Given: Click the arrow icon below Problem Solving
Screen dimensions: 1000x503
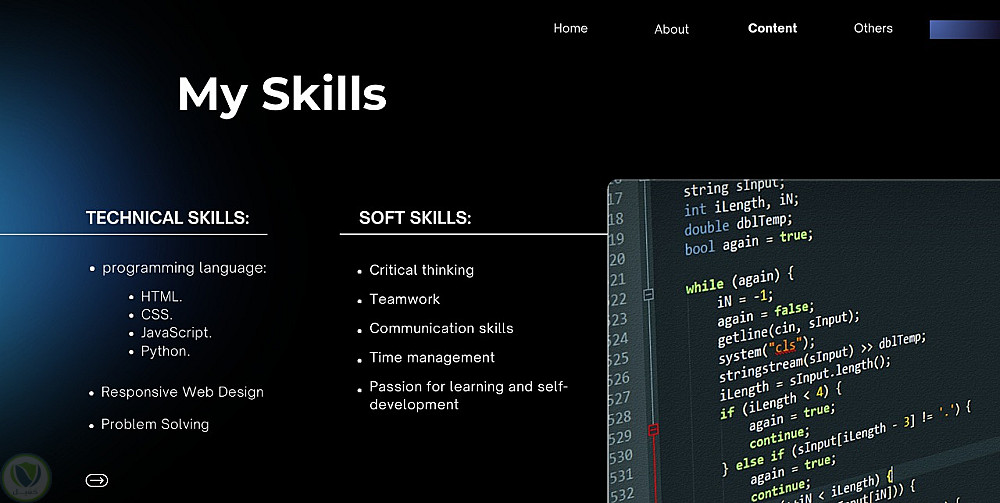Looking at the screenshot, I should coord(97,480).
